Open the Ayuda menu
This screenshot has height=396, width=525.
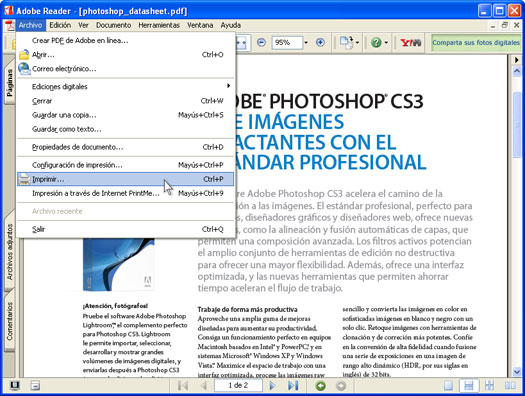click(x=231, y=25)
